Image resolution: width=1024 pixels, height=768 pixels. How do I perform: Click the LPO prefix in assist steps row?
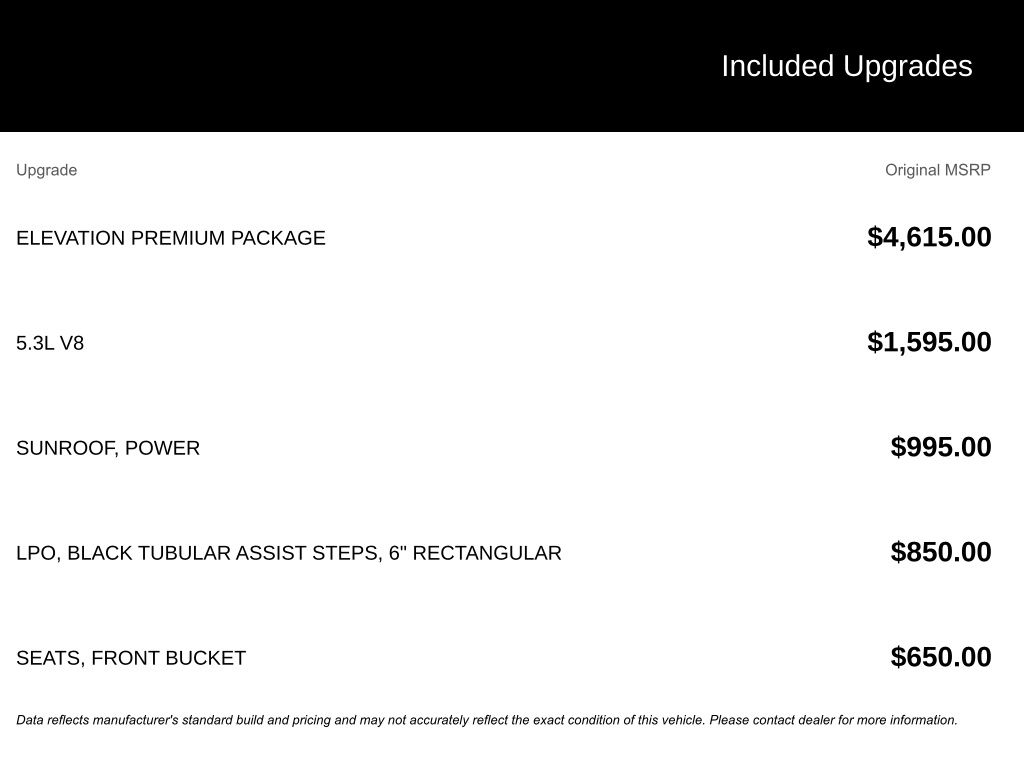tap(36, 553)
